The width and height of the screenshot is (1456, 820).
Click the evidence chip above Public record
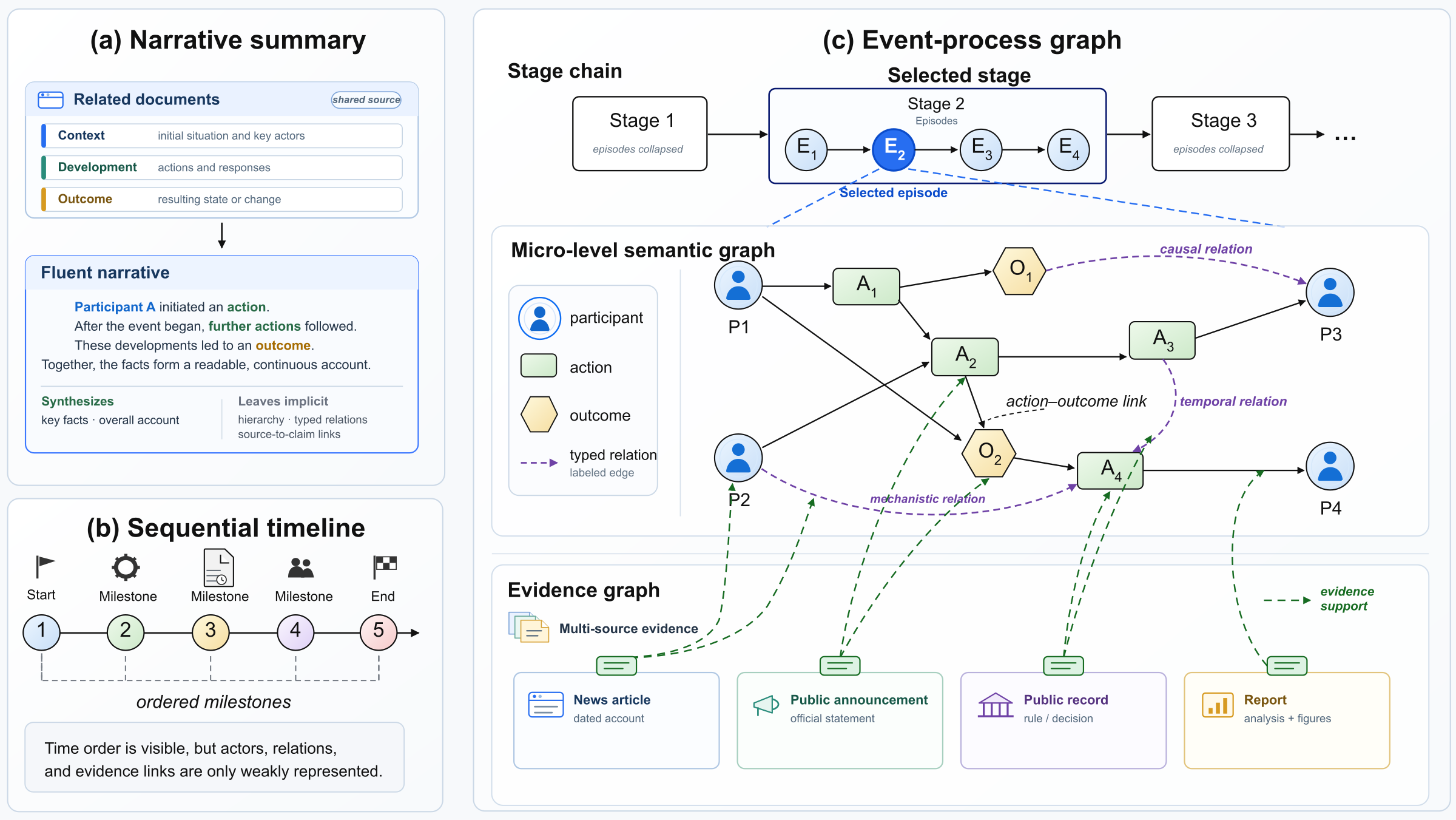point(1063,666)
